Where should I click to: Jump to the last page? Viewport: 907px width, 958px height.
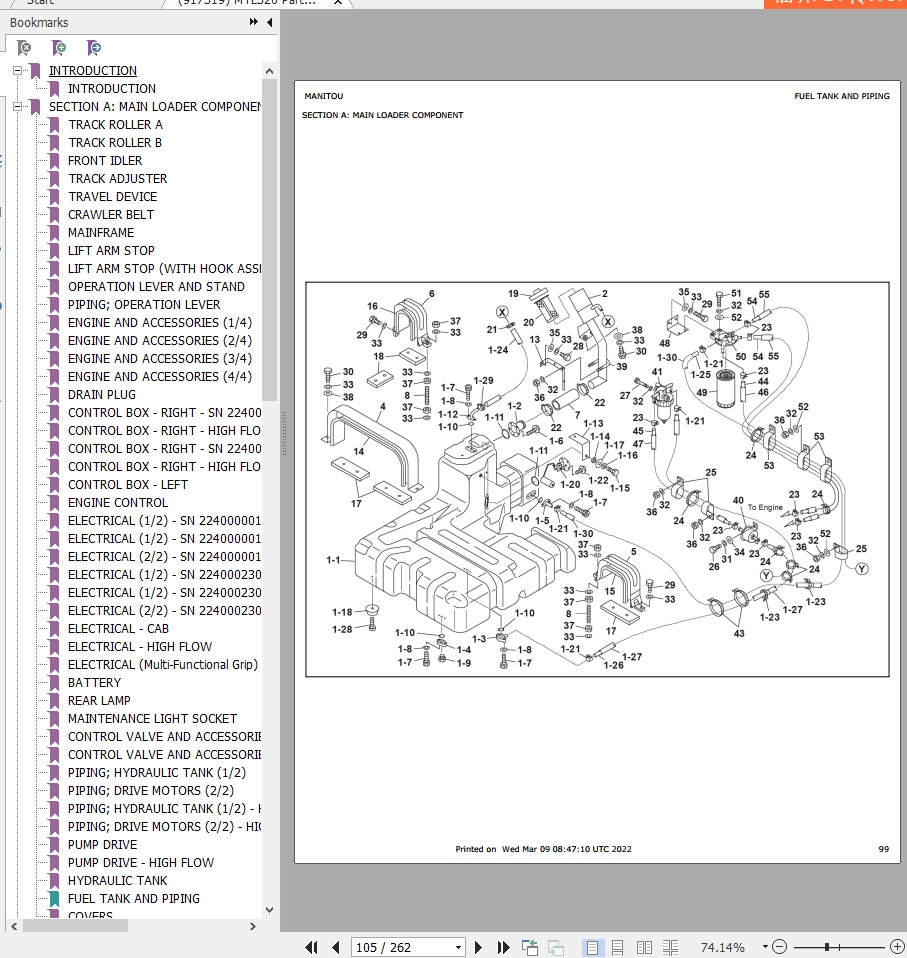(x=504, y=947)
